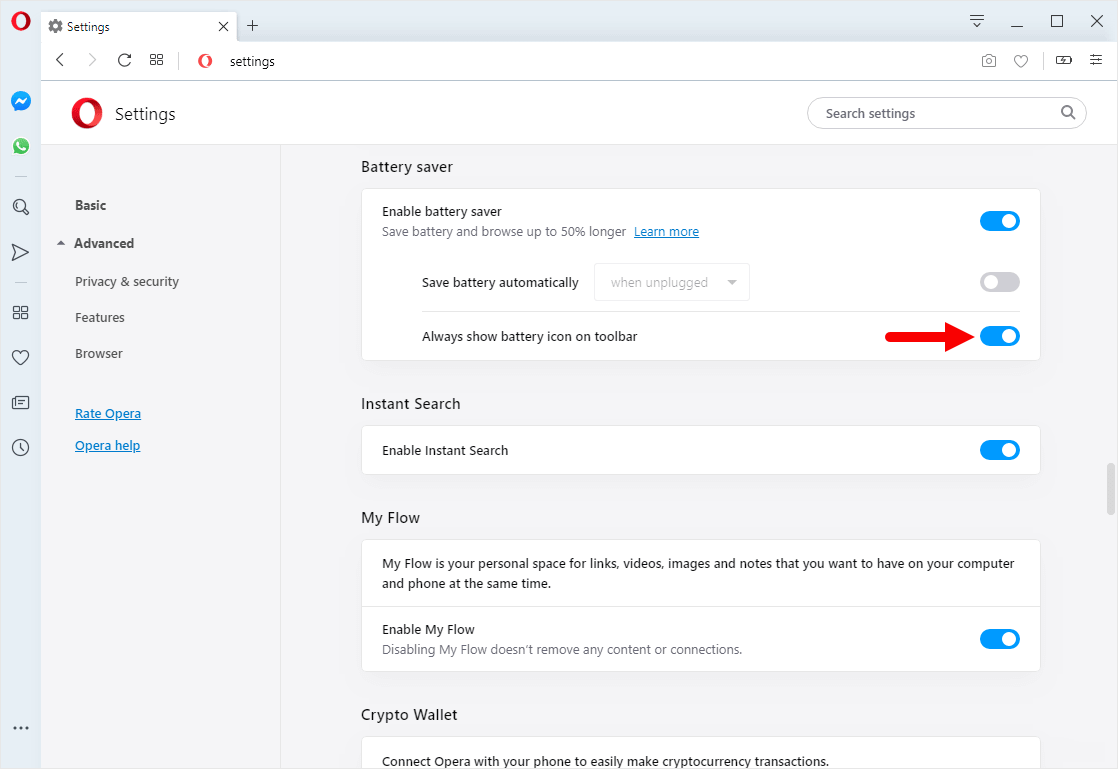Image resolution: width=1118 pixels, height=769 pixels.
Task: Click "Disabling My Flow doesn't remove any content" text
Action: [x=562, y=649]
